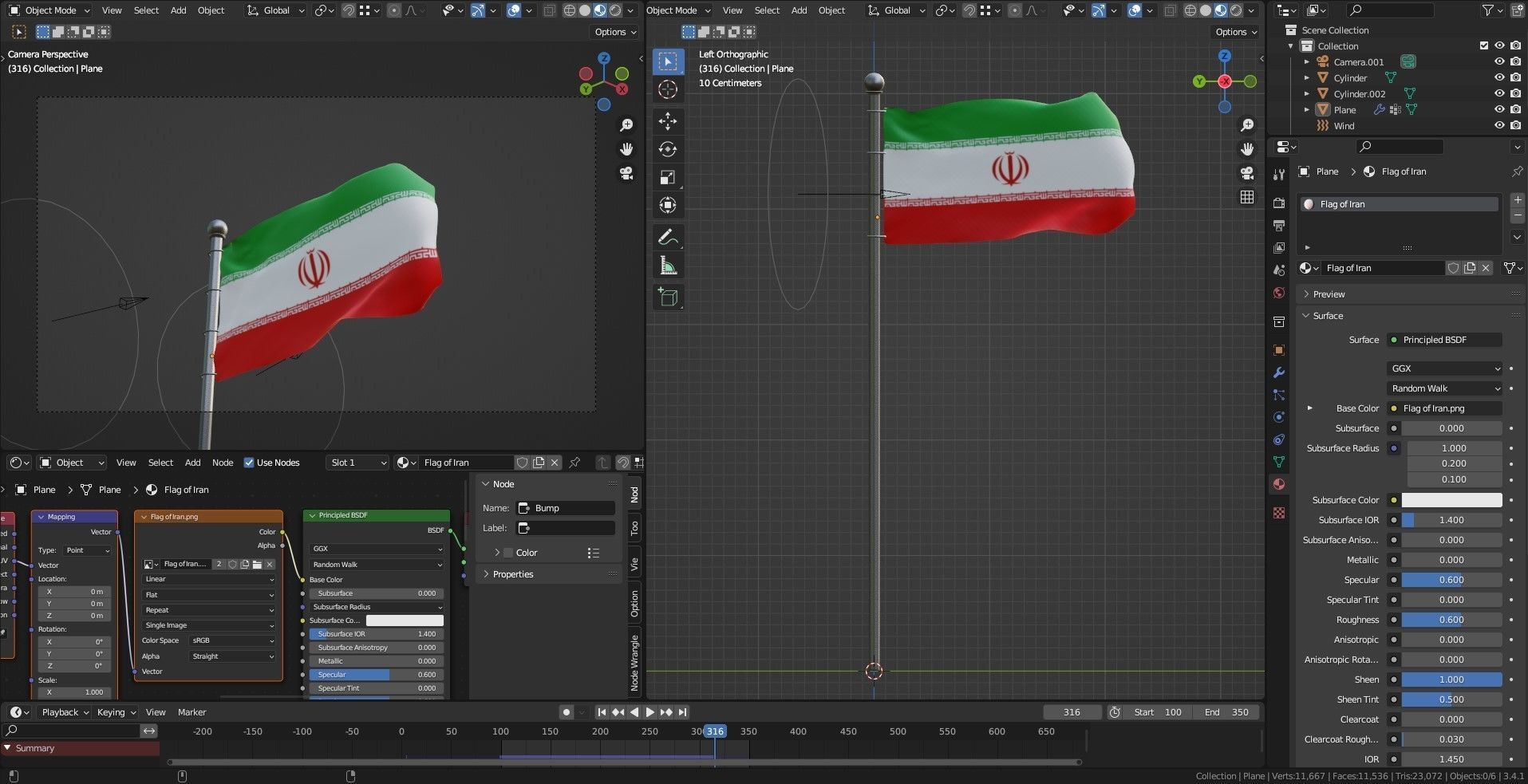Toggle auto keying record button
The image size is (1528, 784).
pyautogui.click(x=567, y=712)
